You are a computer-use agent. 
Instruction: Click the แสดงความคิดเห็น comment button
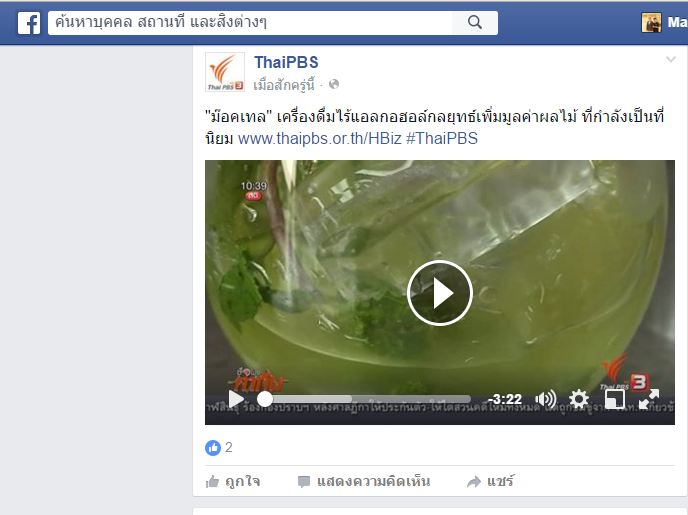tap(364, 482)
